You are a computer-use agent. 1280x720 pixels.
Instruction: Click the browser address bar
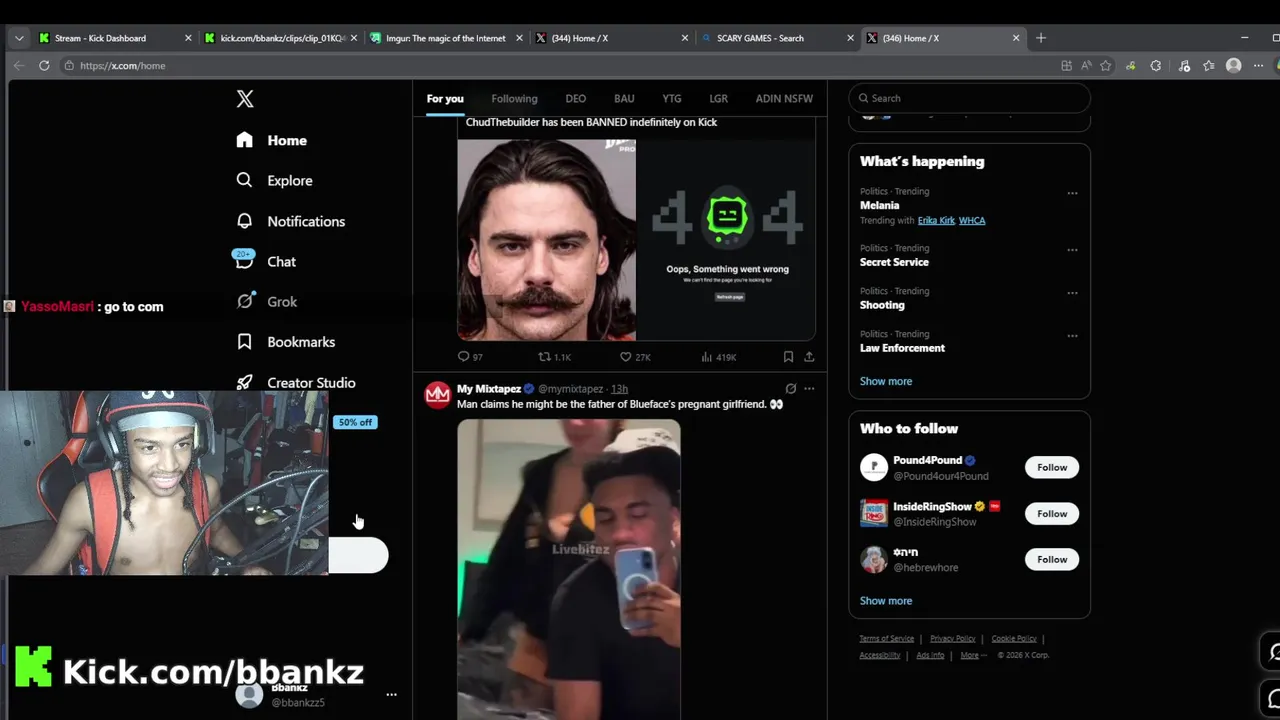(560, 66)
